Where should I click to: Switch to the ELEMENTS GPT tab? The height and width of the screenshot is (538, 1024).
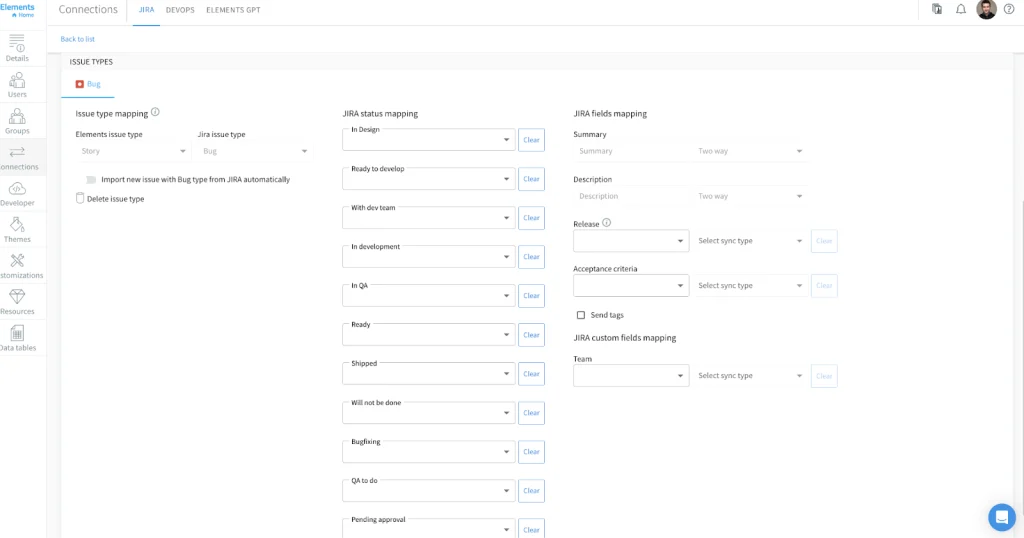pyautogui.click(x=233, y=10)
